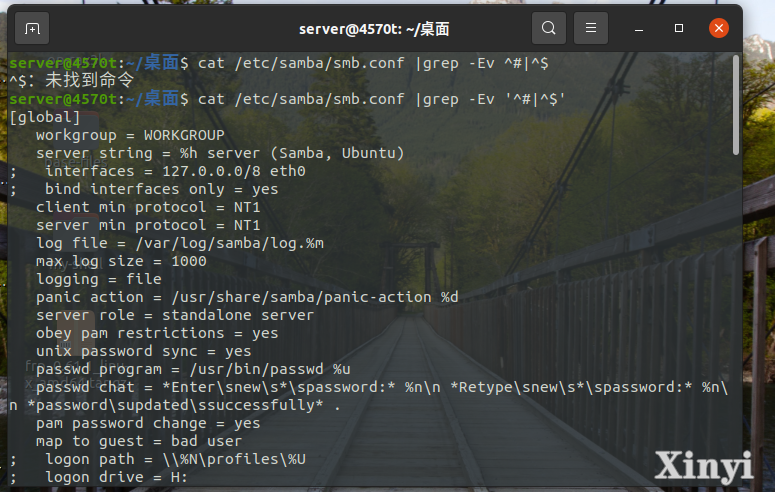The width and height of the screenshot is (775, 492).
Task: Maximize the terminal window
Action: [x=679, y=28]
